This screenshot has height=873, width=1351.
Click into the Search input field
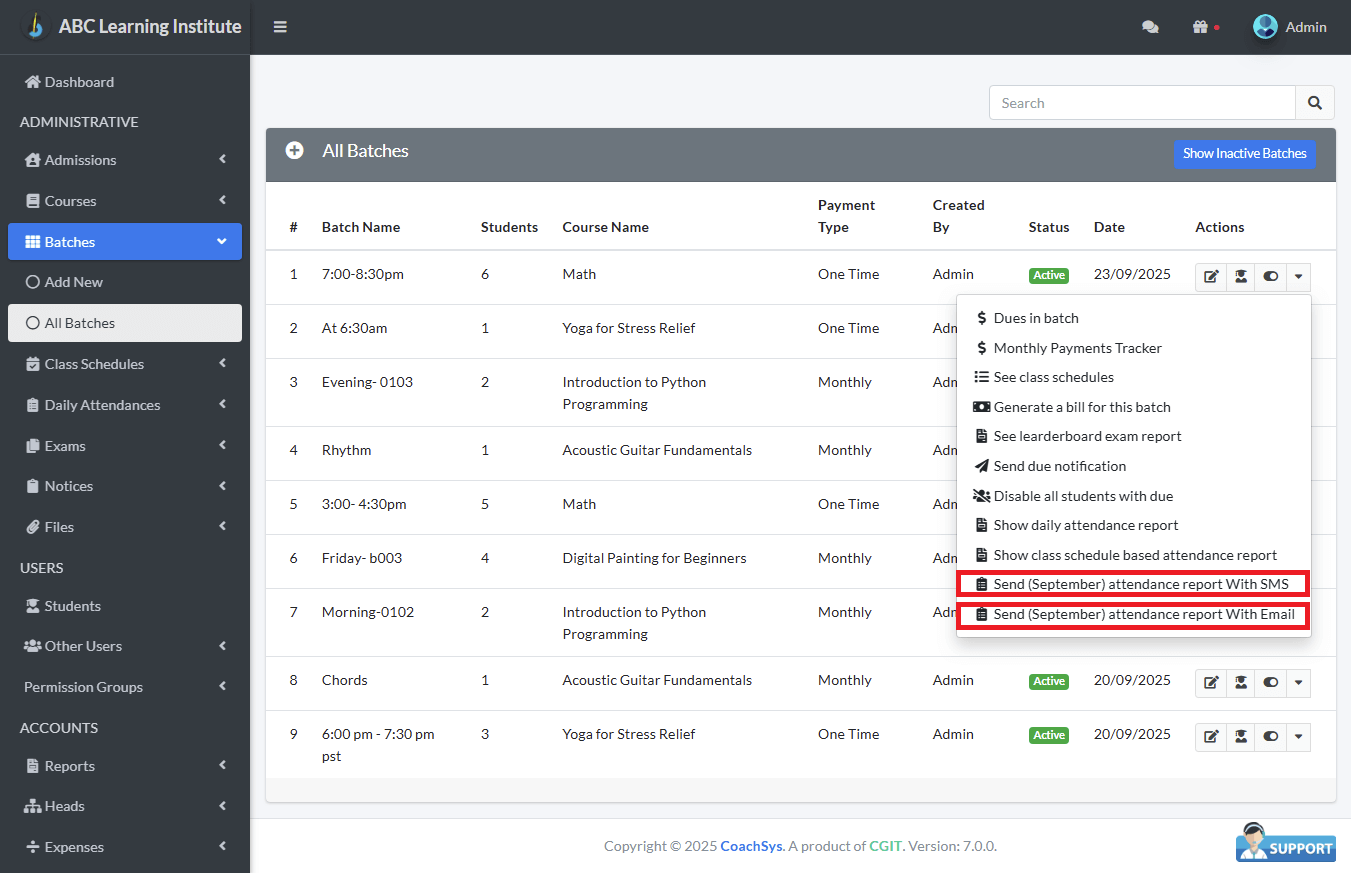click(x=1142, y=103)
